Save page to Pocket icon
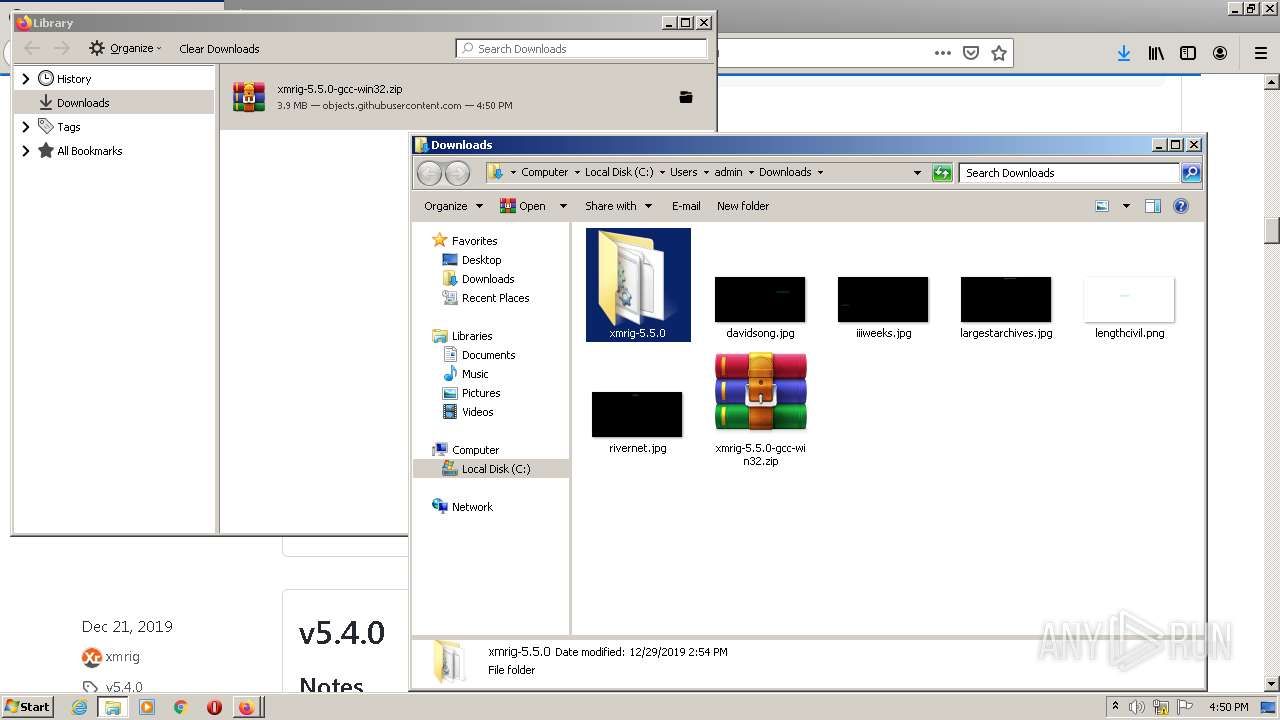The height and width of the screenshot is (720, 1280). [x=971, y=53]
